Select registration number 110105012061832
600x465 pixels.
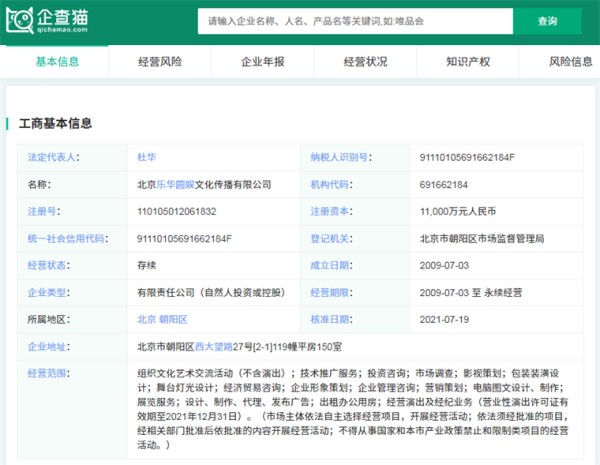click(x=177, y=211)
